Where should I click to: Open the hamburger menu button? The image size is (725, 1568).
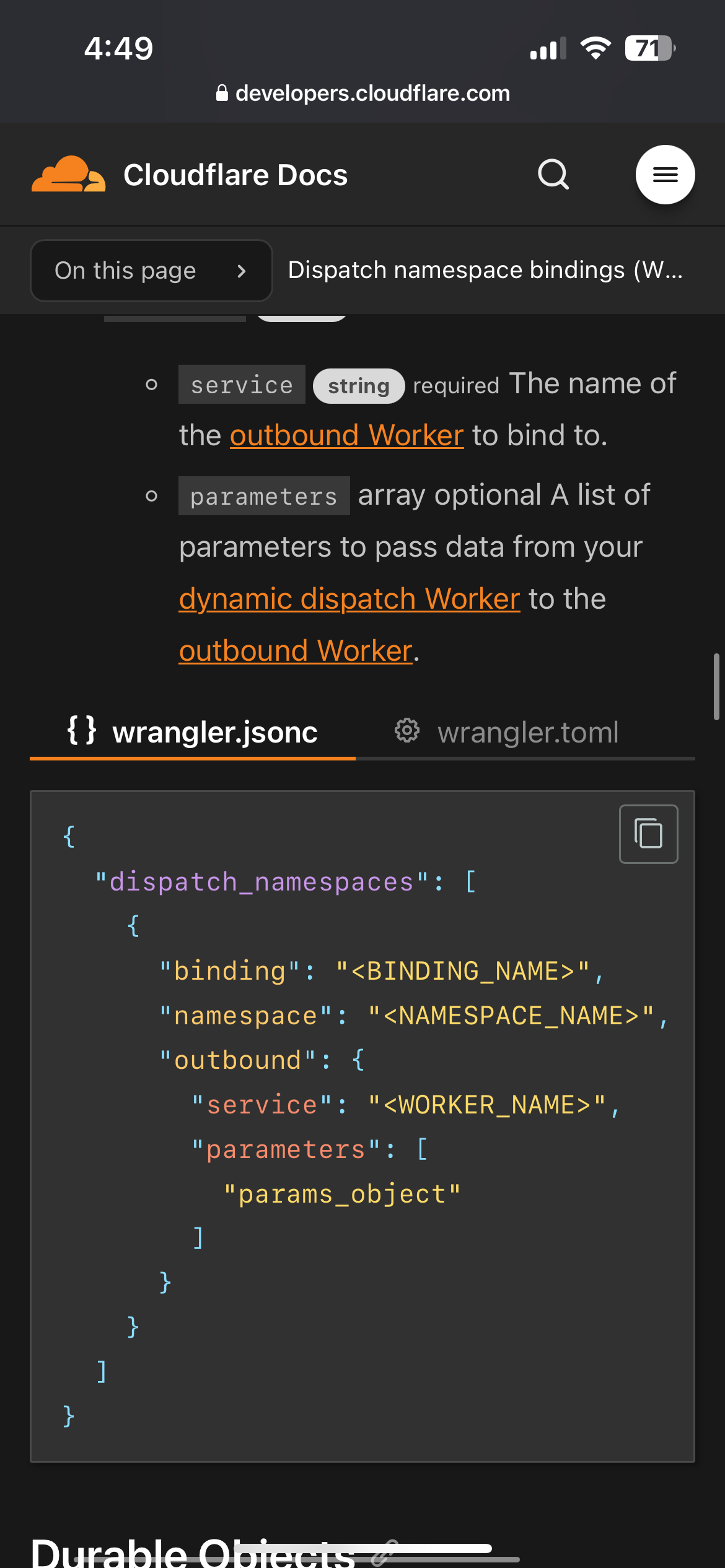pyautogui.click(x=665, y=175)
